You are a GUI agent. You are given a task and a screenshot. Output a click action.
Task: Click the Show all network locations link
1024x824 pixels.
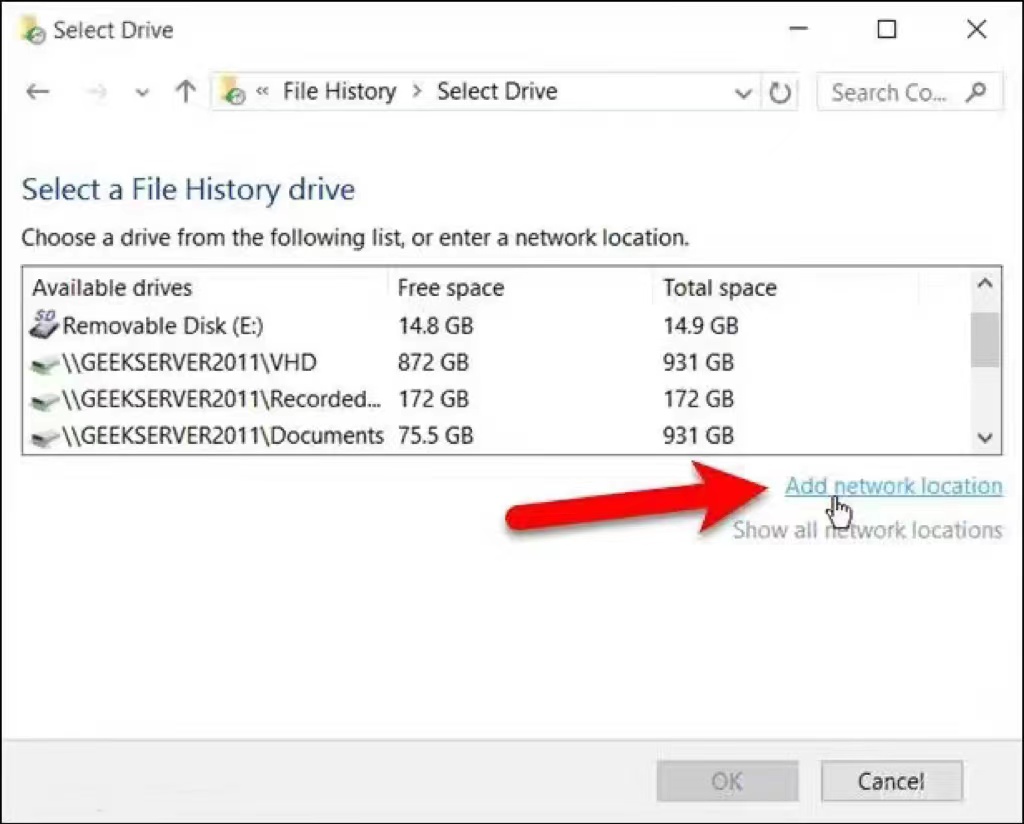point(867,530)
